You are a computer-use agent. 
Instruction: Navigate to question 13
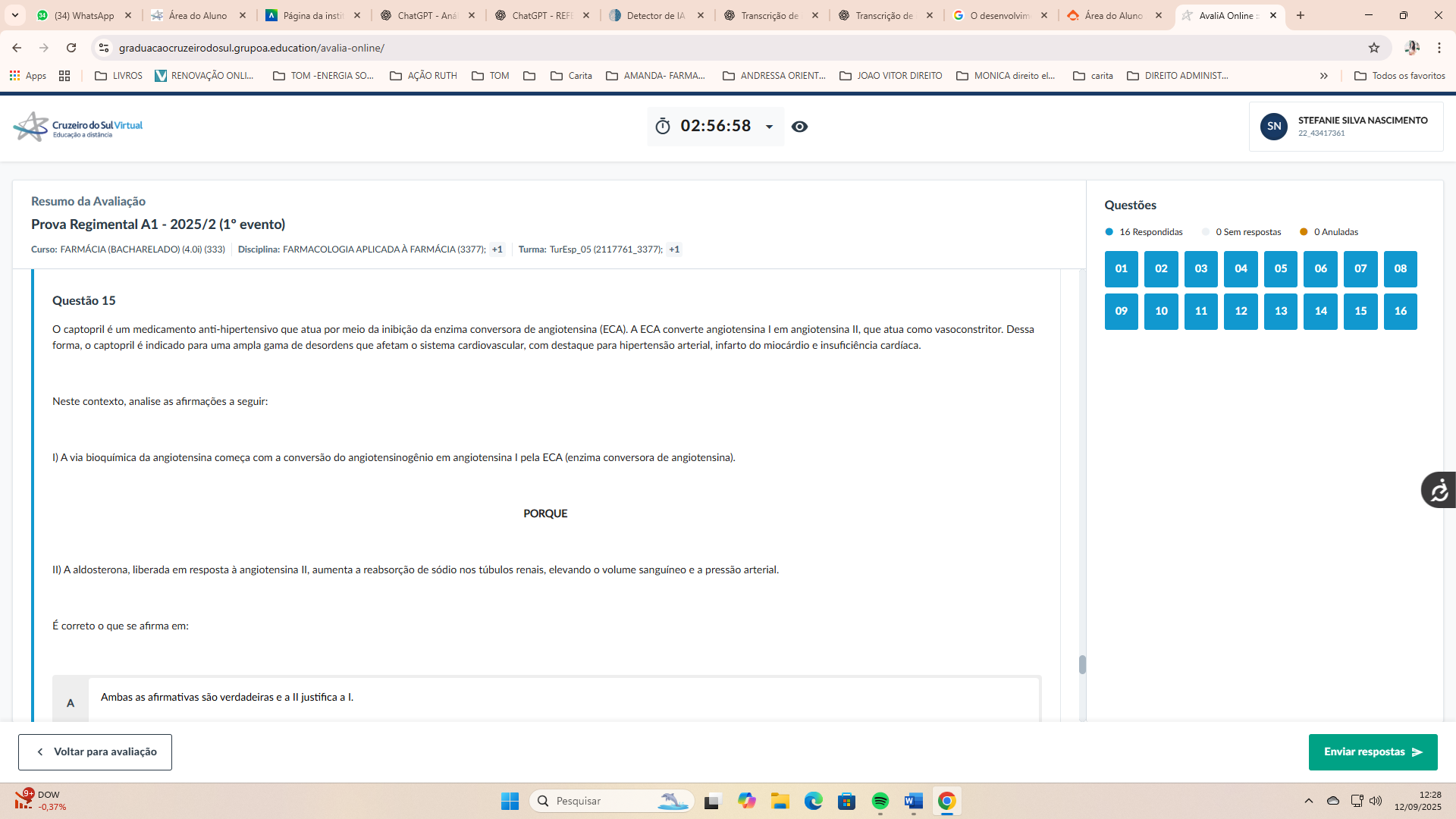[1281, 312]
